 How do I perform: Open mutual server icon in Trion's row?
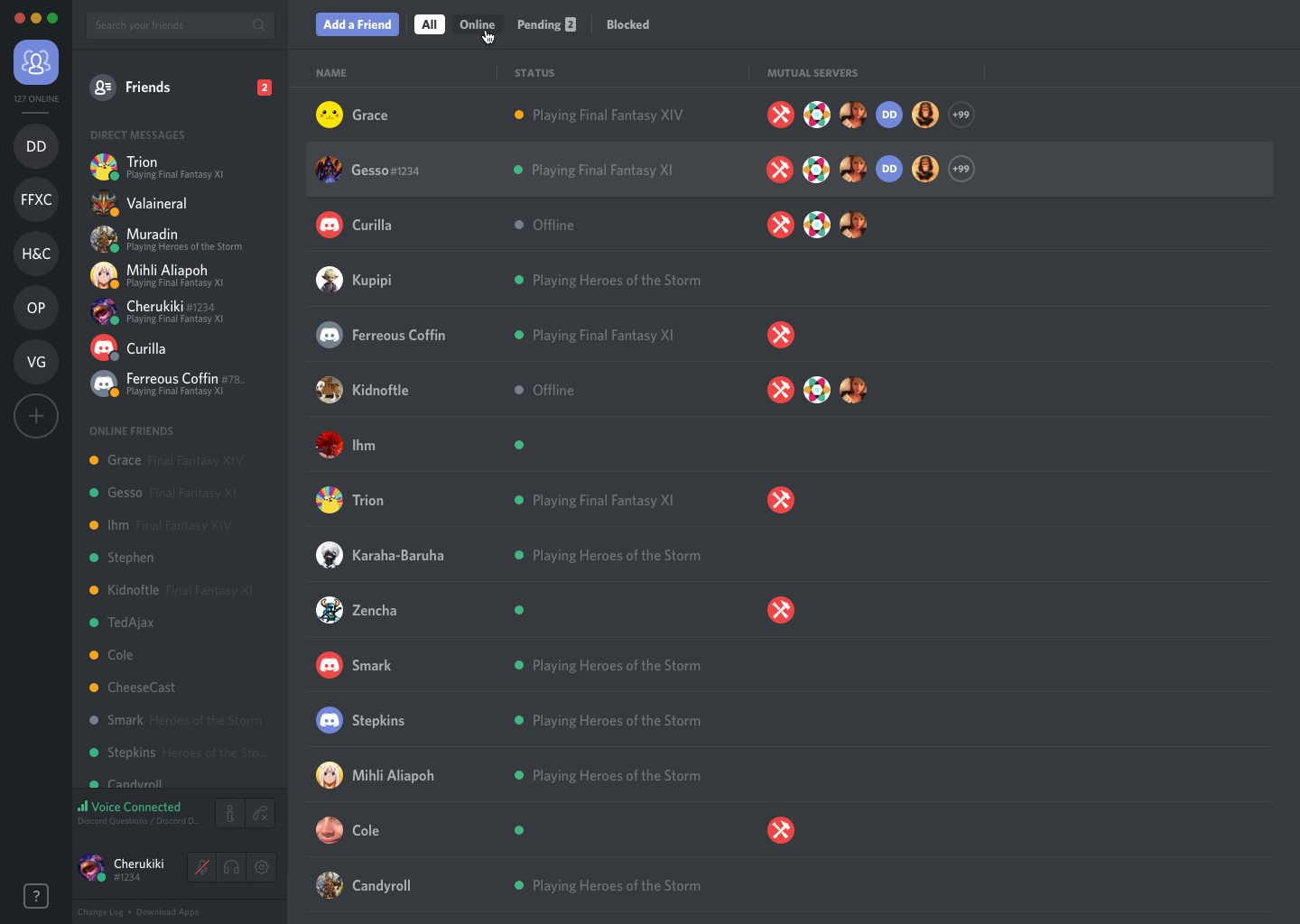[781, 500]
